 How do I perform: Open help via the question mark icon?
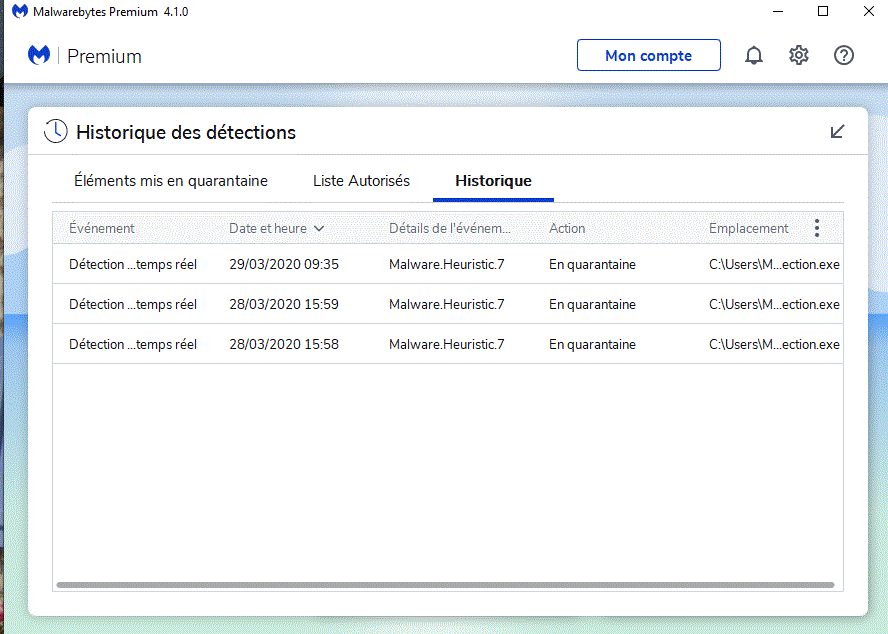pyautogui.click(x=844, y=56)
